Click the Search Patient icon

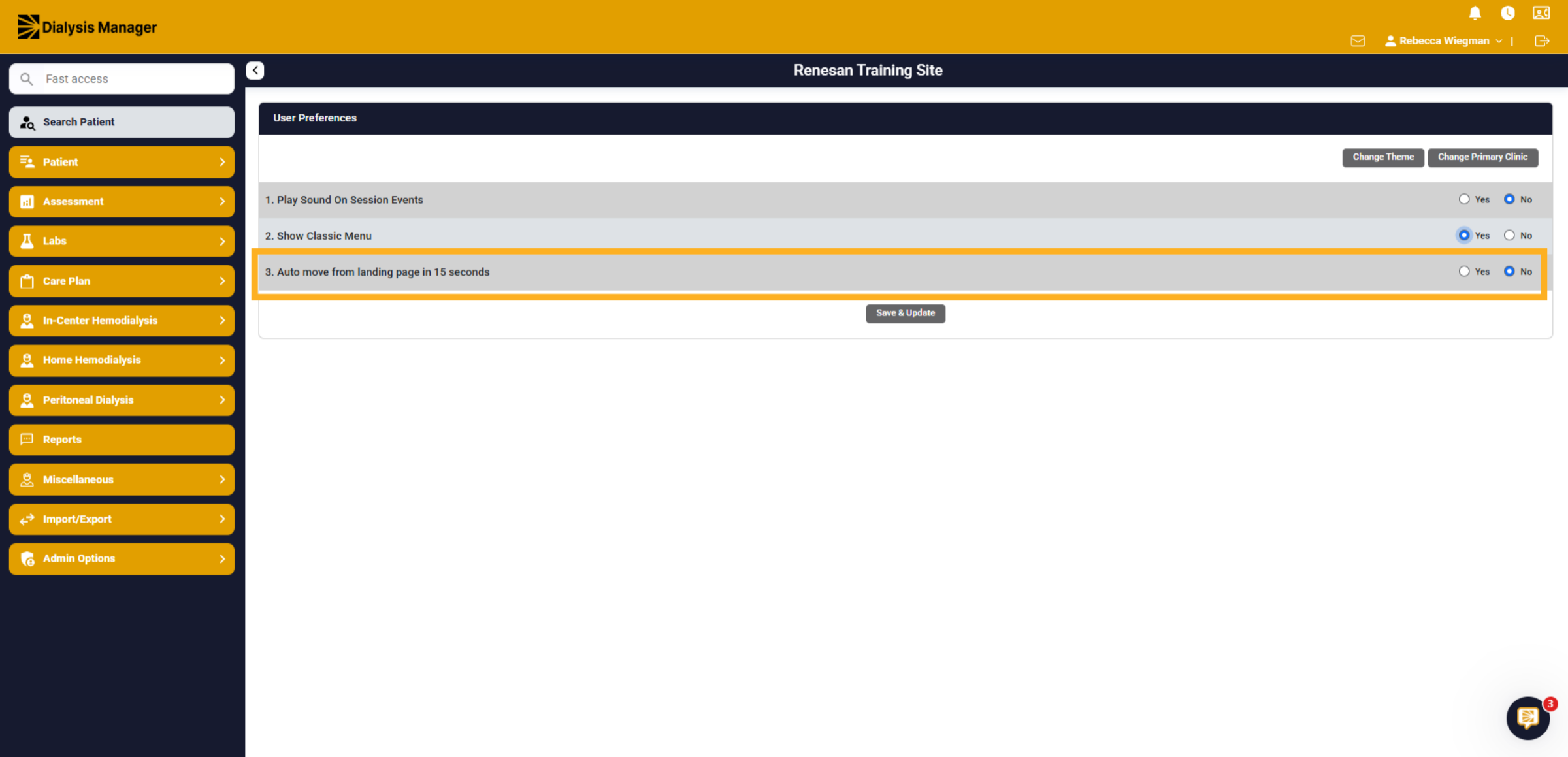point(27,122)
